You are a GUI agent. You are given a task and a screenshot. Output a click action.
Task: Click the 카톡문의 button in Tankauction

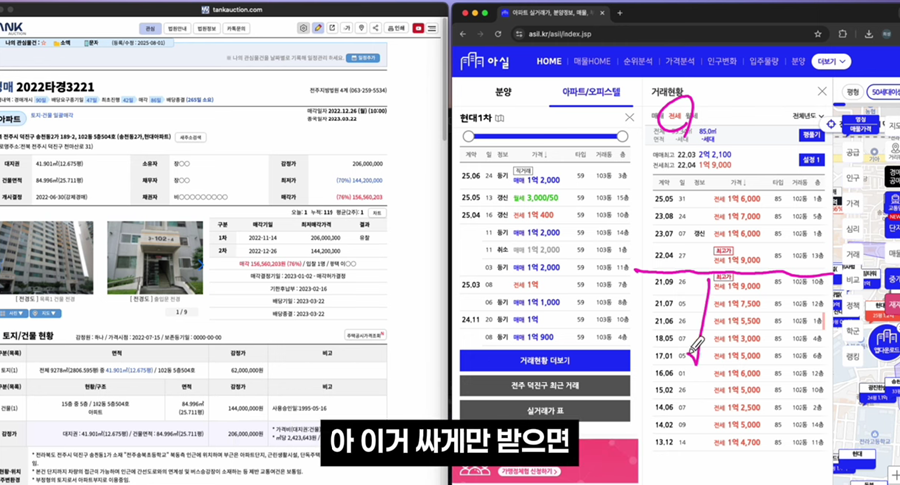(236, 28)
